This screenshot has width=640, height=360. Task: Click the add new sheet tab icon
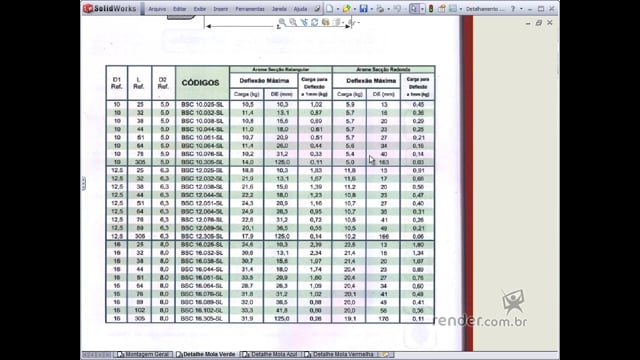(384, 354)
